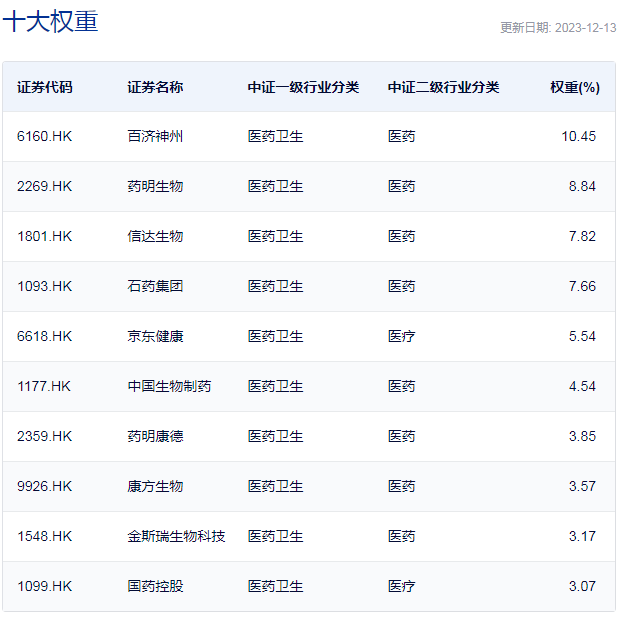
Task: Click the 信达生物 row name
Action: (x=155, y=237)
